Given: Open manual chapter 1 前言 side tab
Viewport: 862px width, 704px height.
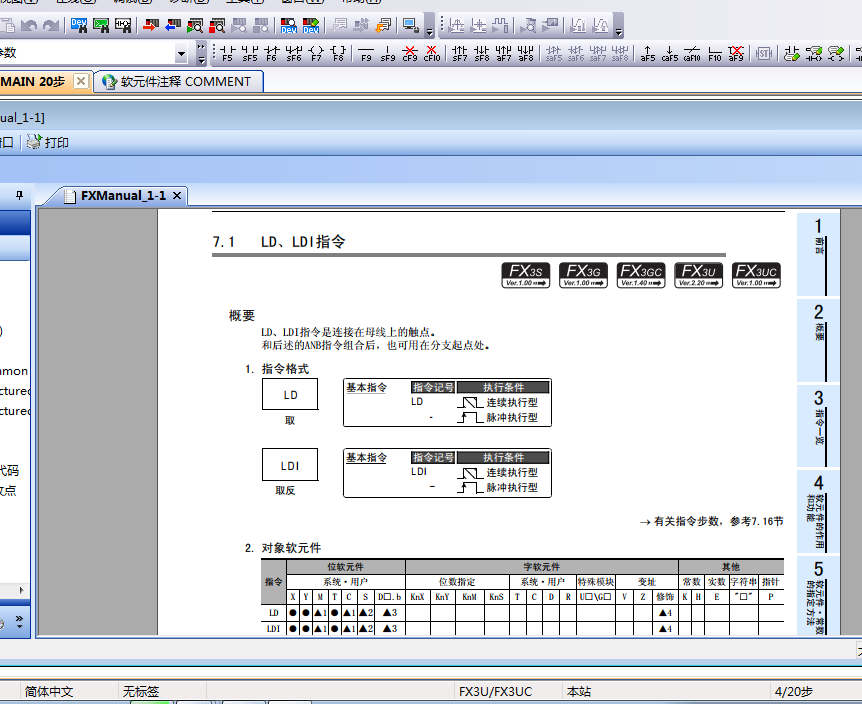Looking at the screenshot, I should coord(818,239).
